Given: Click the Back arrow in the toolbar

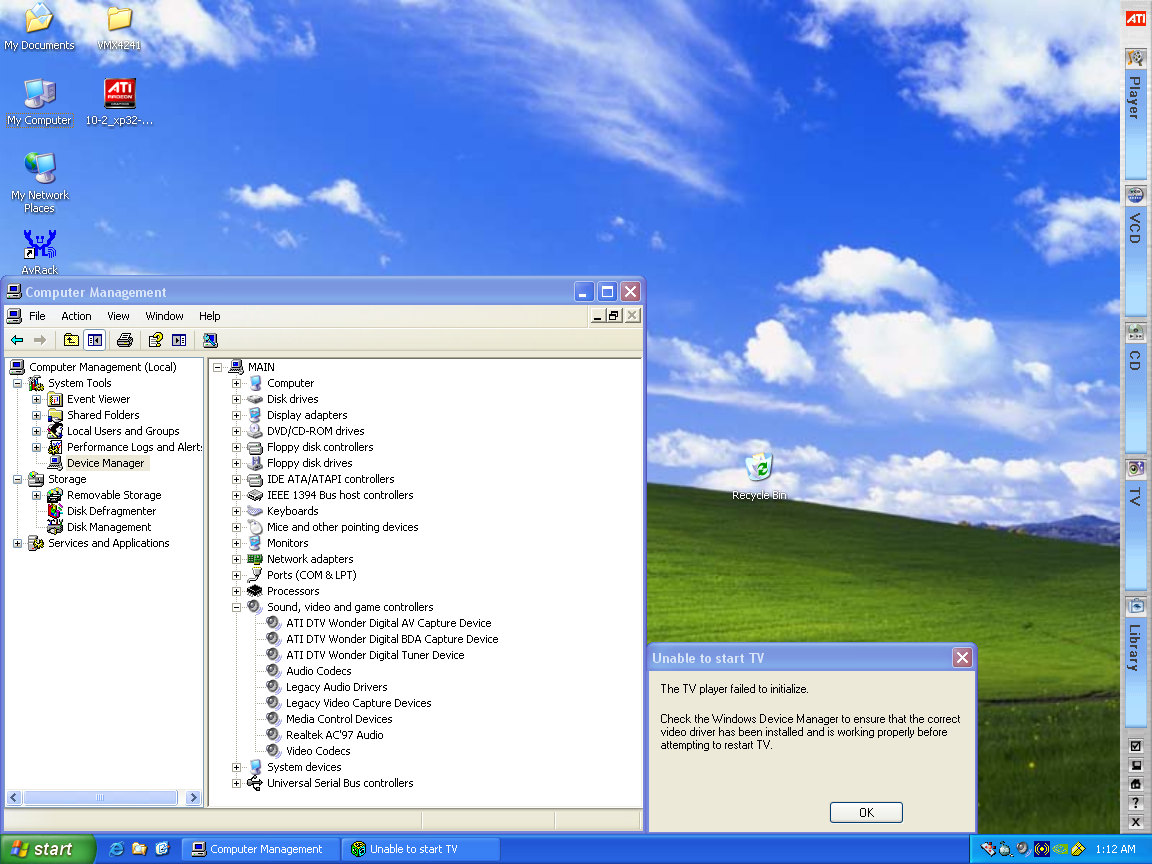Looking at the screenshot, I should (x=17, y=340).
